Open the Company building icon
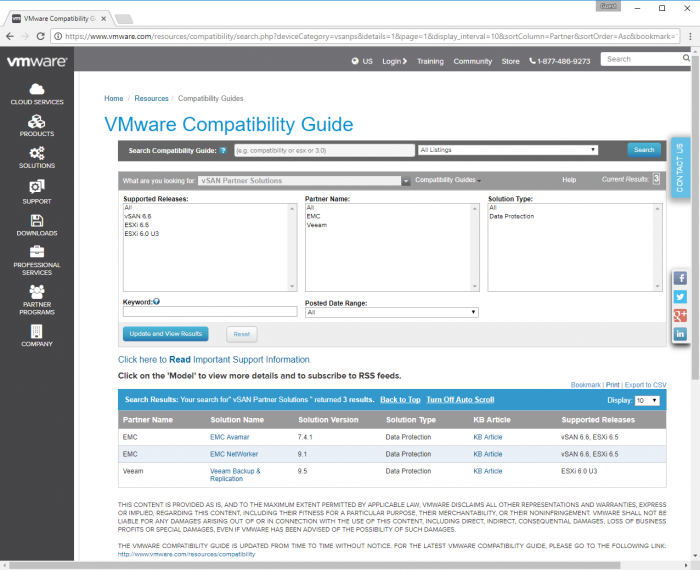Viewport: 700px width, 570px height. [37, 331]
